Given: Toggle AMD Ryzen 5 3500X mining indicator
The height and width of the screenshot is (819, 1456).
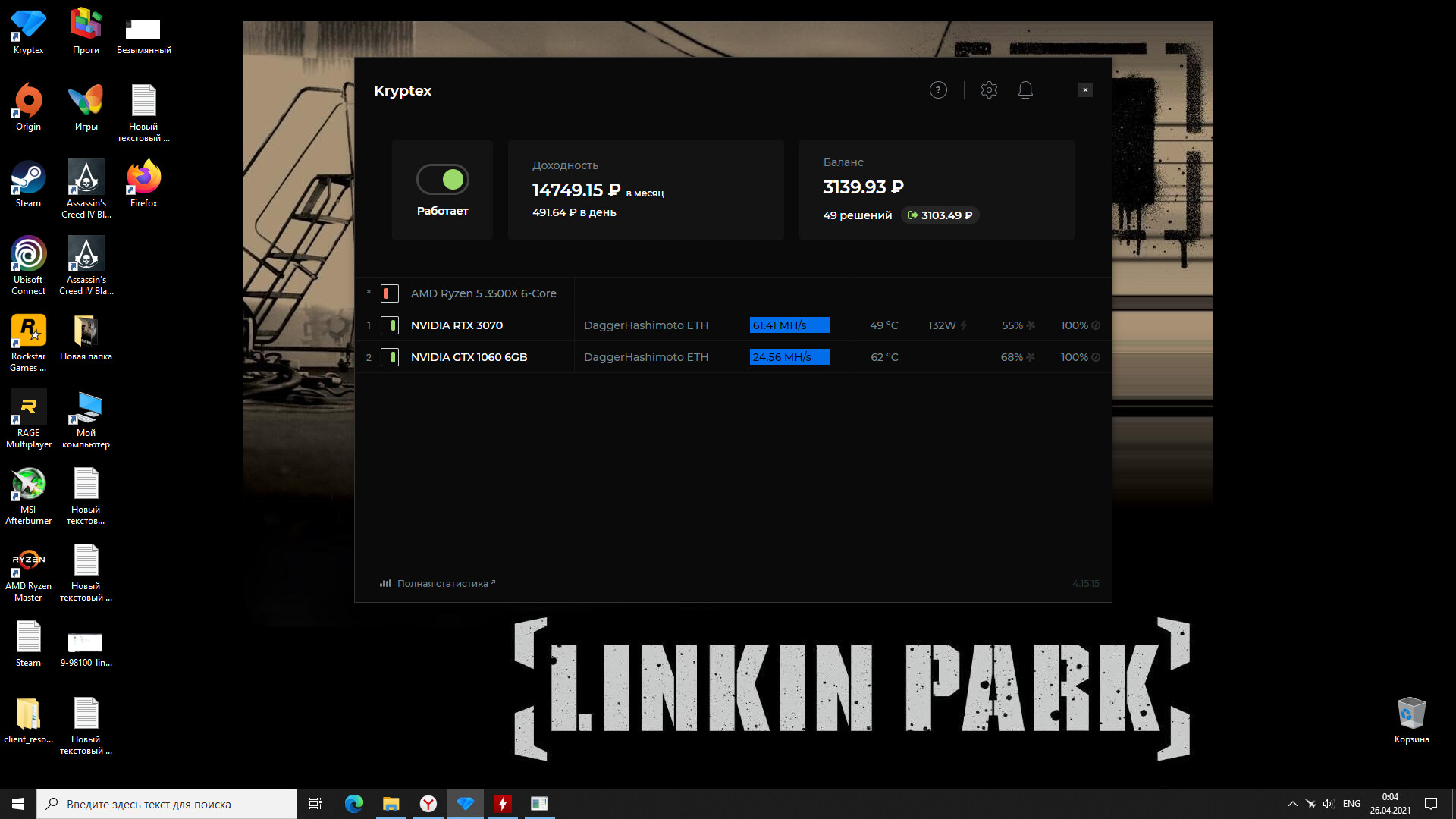Looking at the screenshot, I should 389,293.
